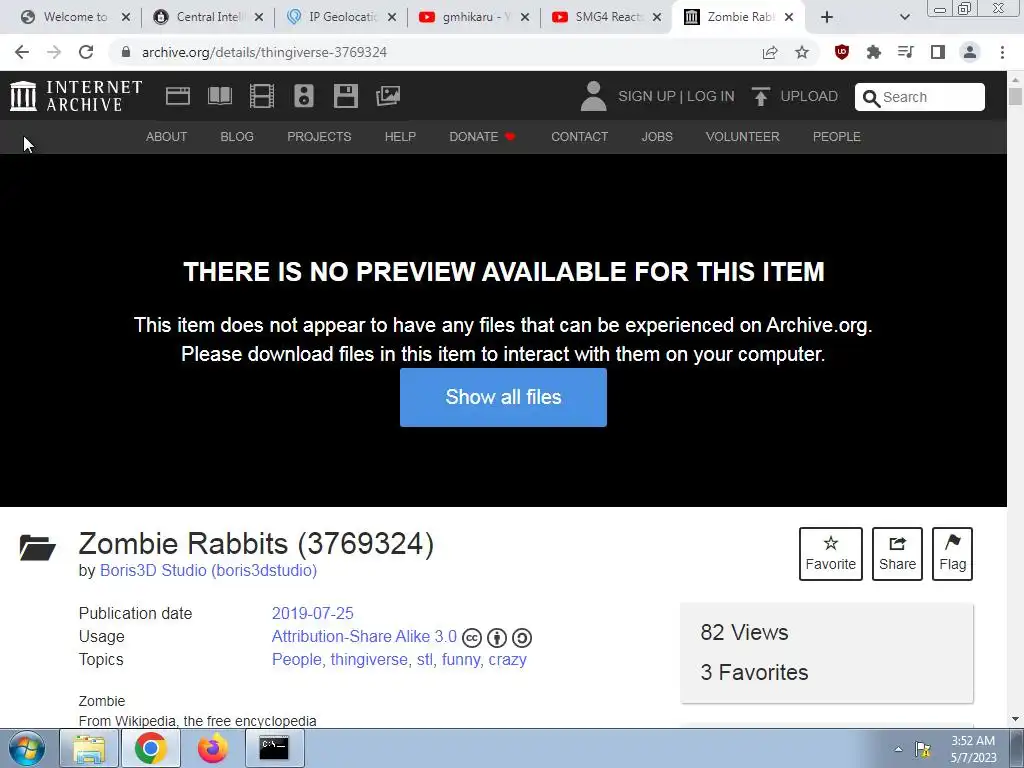Open the Video film strip icon

[262, 96]
